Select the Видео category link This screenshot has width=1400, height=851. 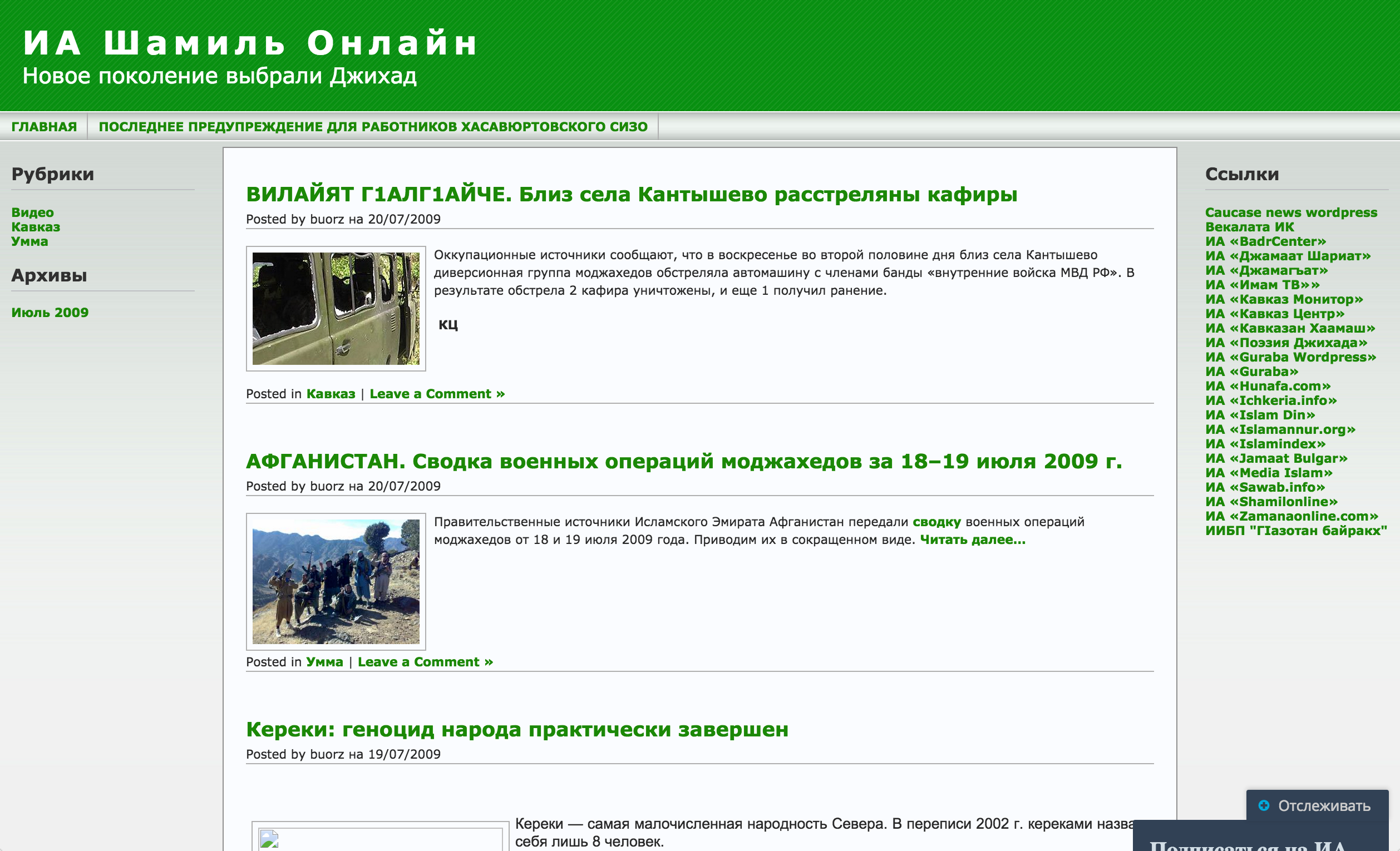point(32,212)
